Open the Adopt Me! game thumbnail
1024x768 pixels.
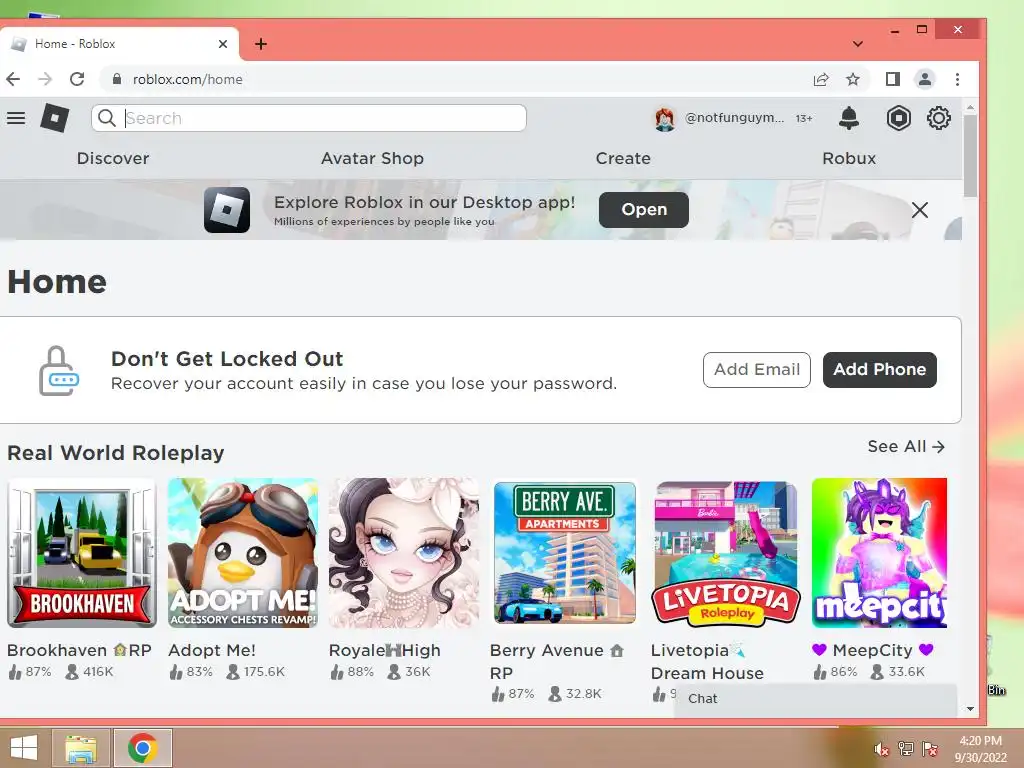click(x=243, y=553)
